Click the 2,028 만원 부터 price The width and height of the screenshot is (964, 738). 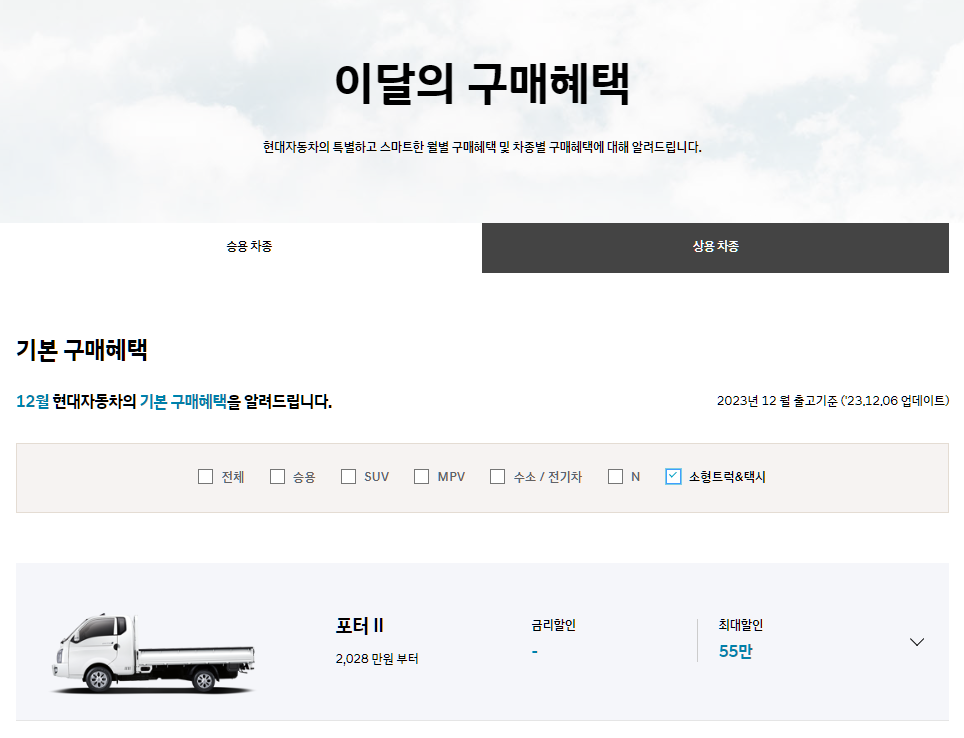click(x=377, y=659)
